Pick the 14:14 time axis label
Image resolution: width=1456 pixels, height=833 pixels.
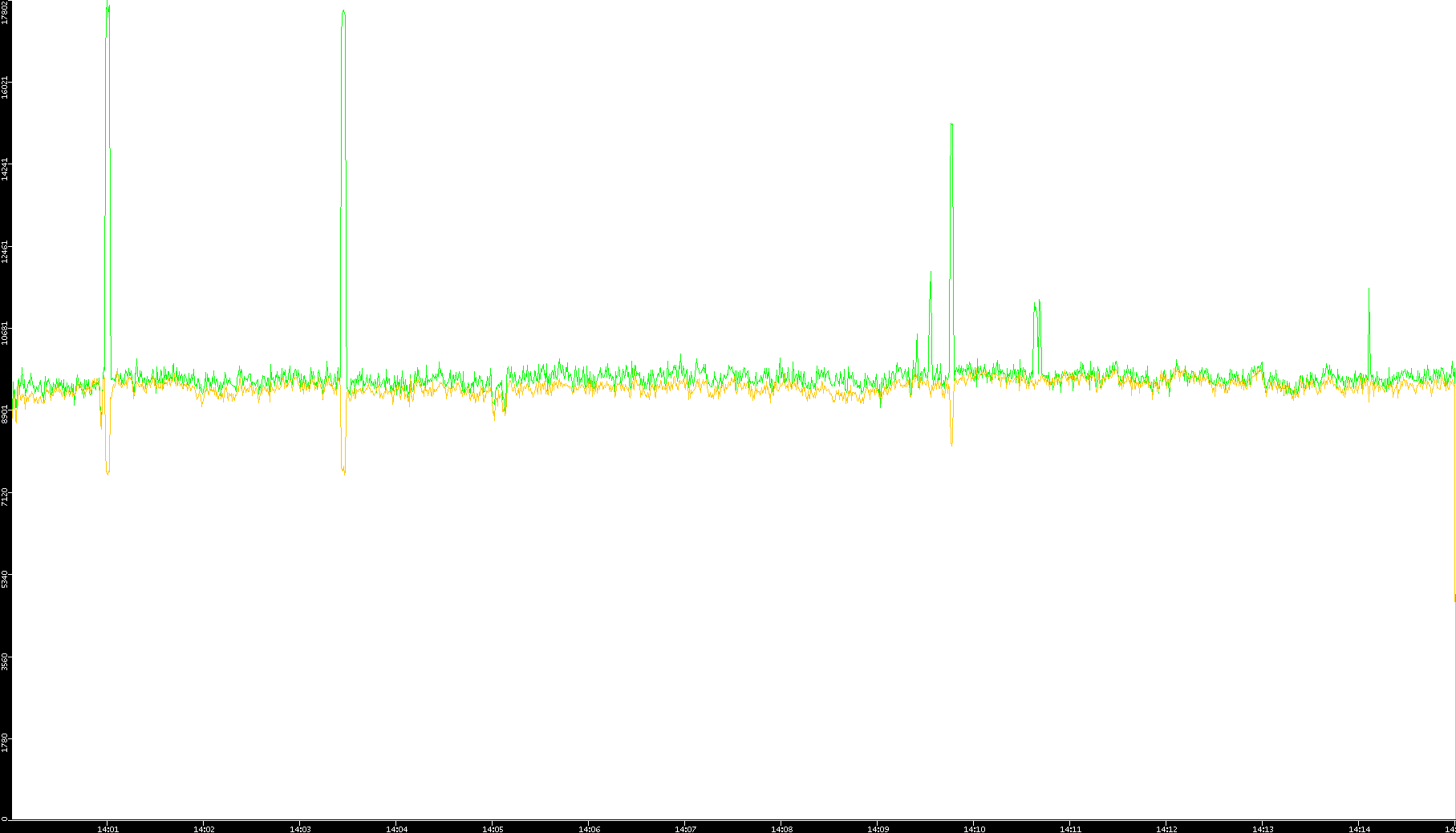coord(1359,829)
